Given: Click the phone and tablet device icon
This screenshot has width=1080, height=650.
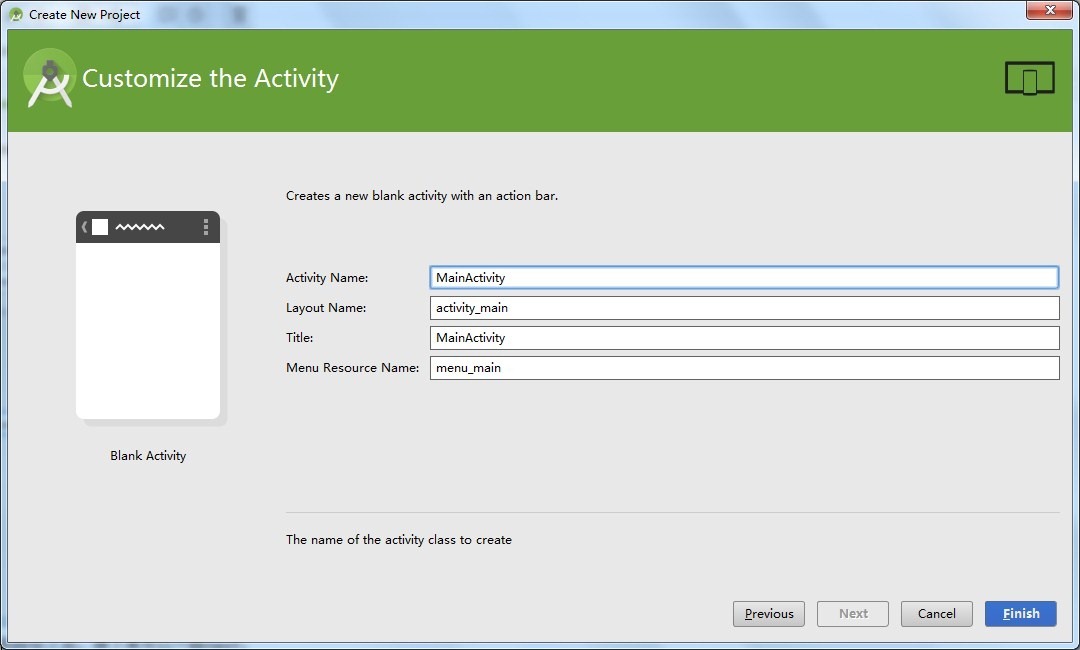Looking at the screenshot, I should pyautogui.click(x=1029, y=78).
